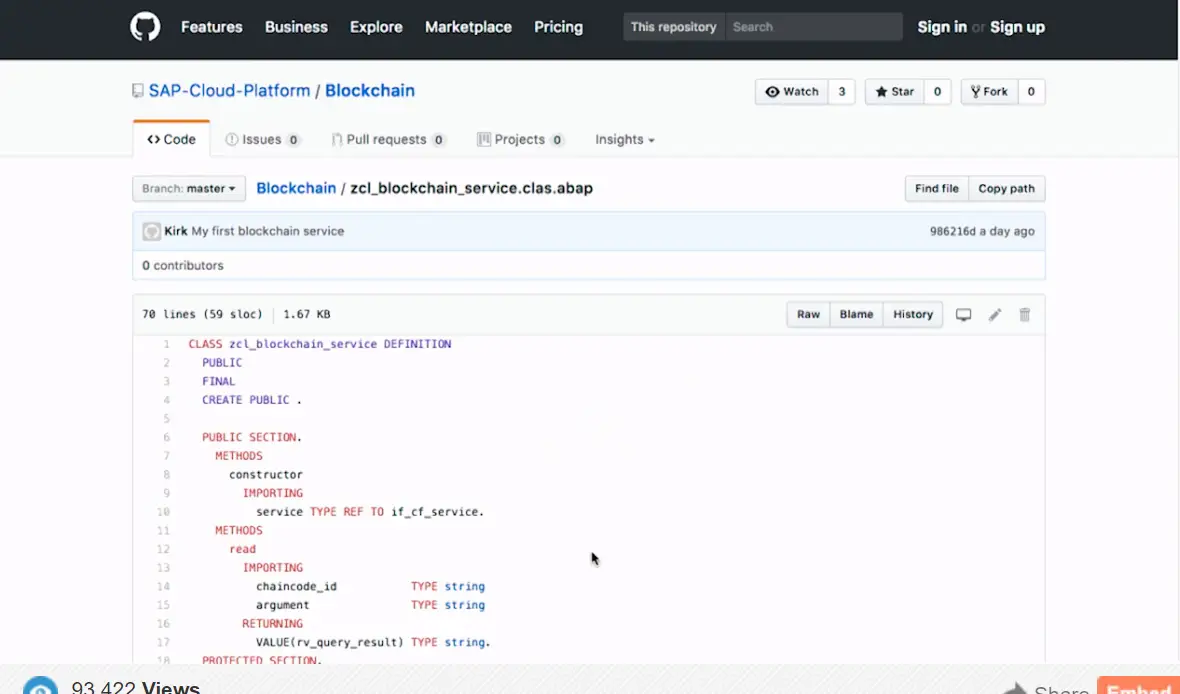The height and width of the screenshot is (694, 1180).
Task: Click the 'constructor' method name
Action: 266,475
